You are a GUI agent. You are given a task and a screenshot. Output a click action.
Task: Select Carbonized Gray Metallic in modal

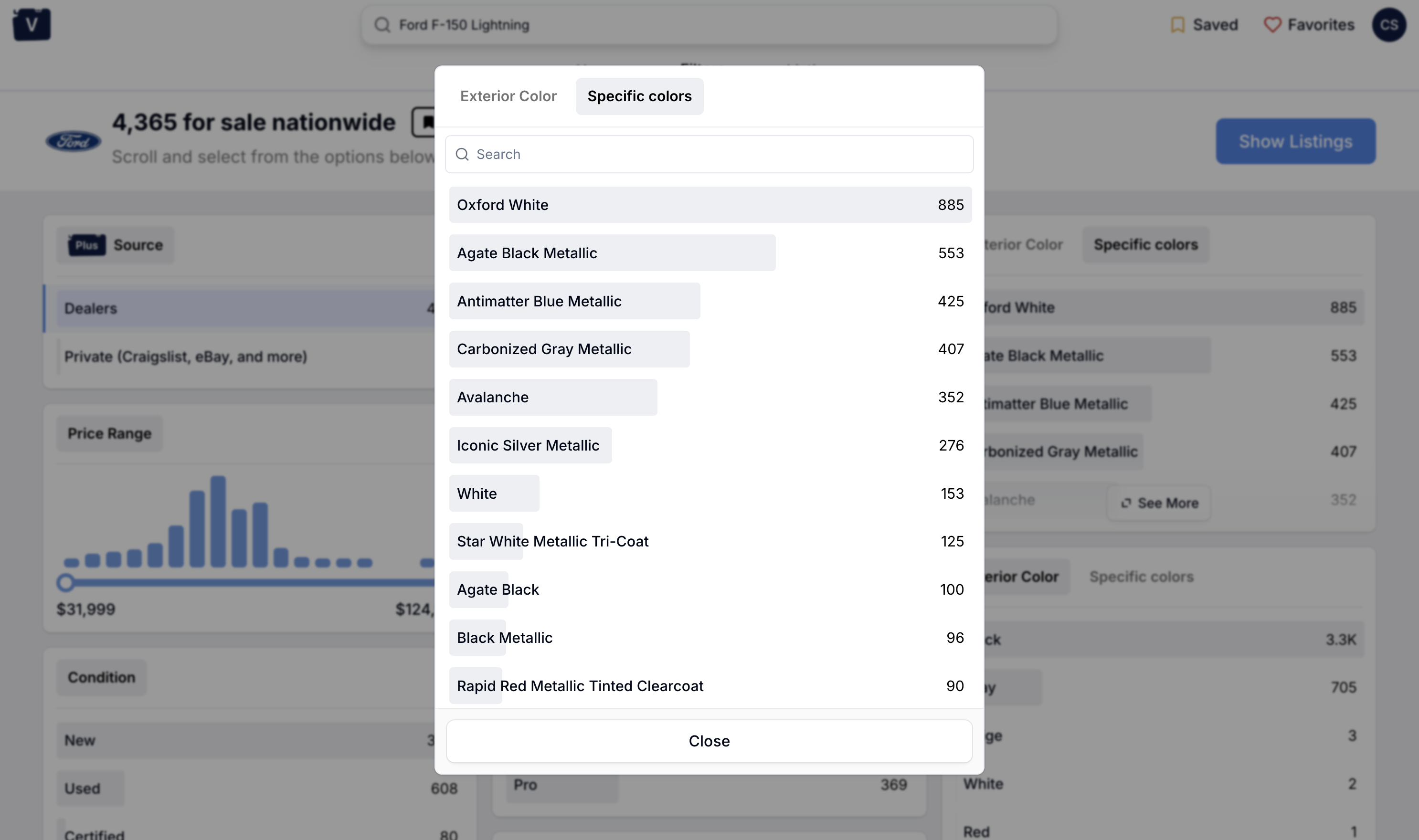(x=710, y=349)
